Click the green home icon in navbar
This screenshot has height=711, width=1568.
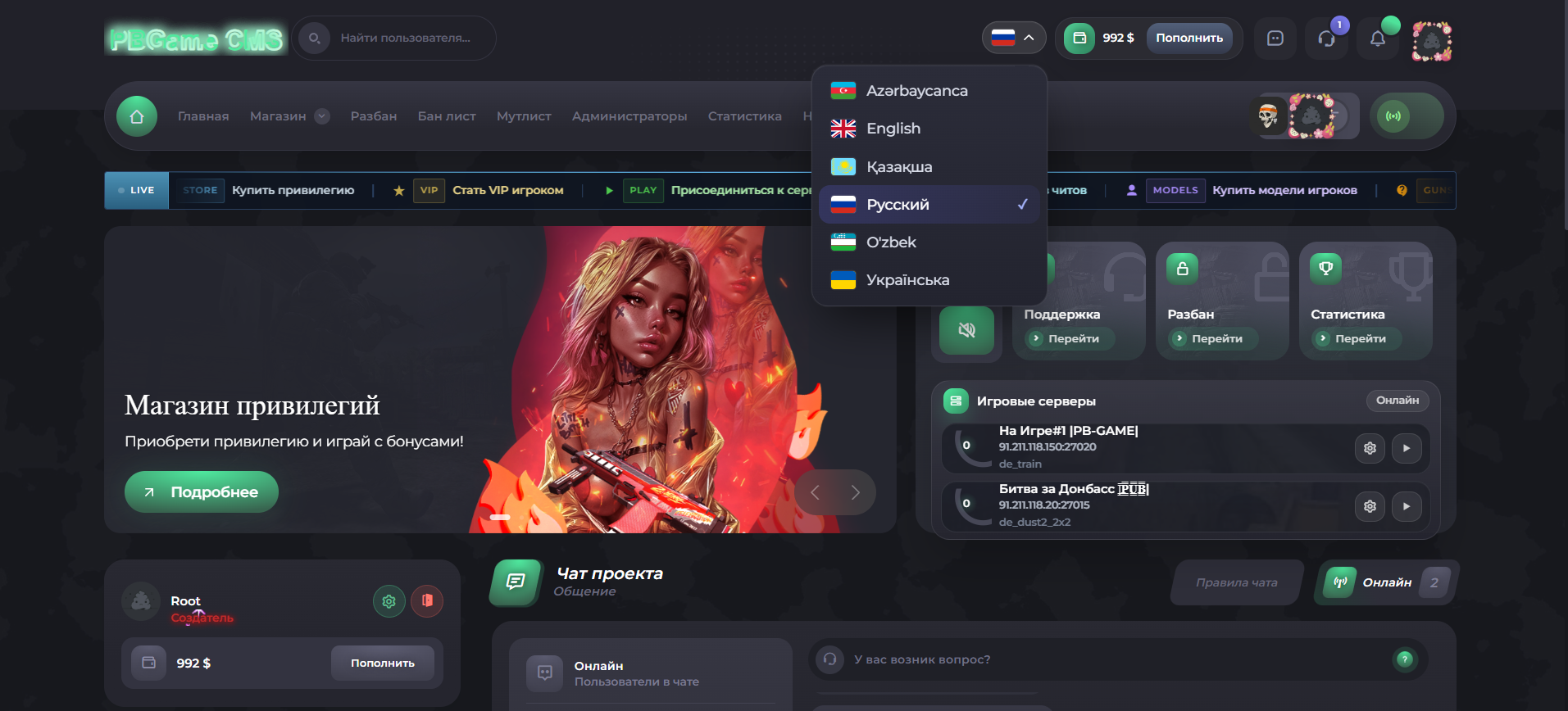137,116
